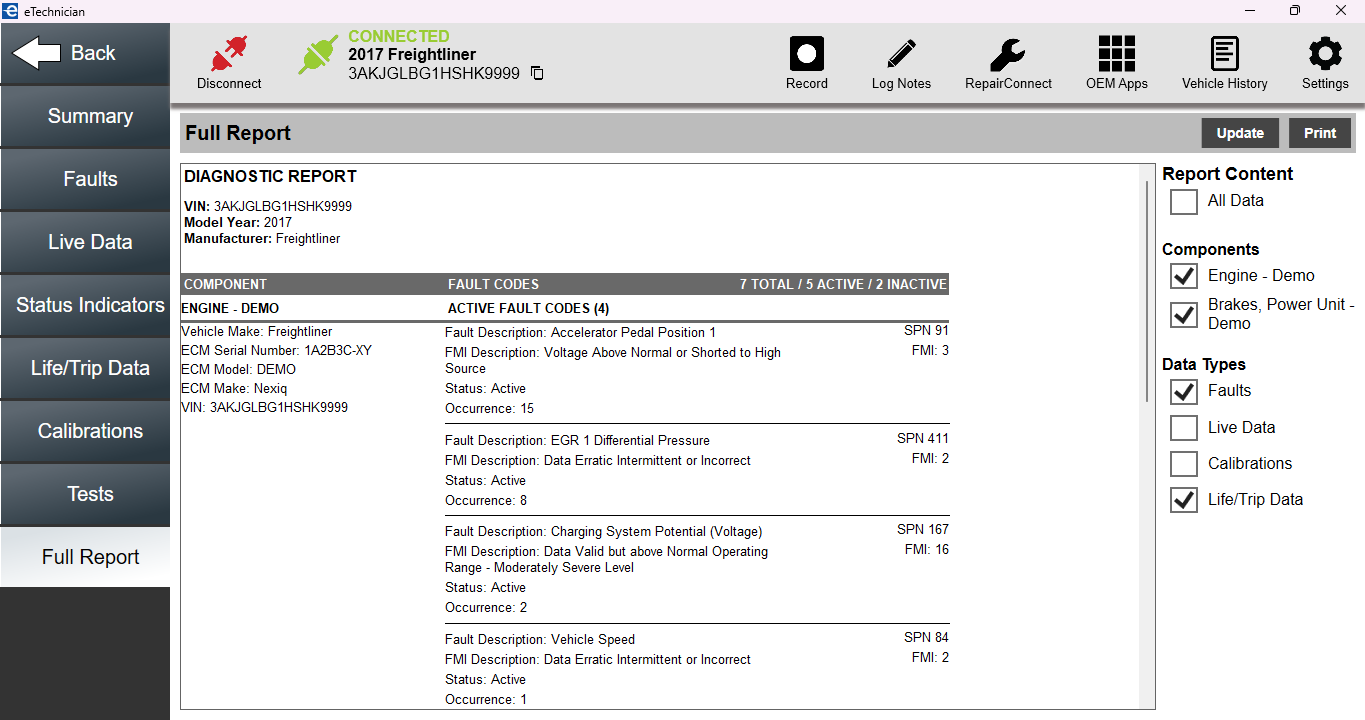The height and width of the screenshot is (720, 1365).
Task: Click Accelerator Pedal Position 1 fault description
Action: (580, 333)
